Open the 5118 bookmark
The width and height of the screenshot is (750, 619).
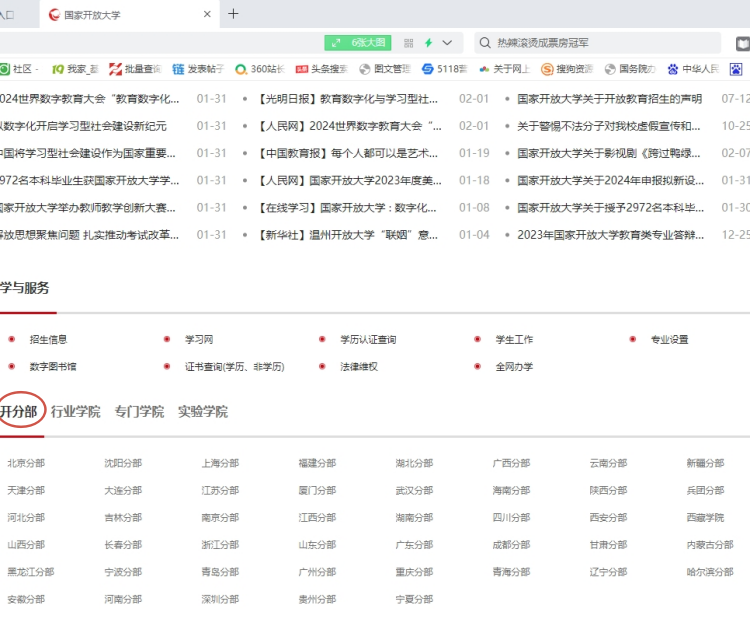point(444,69)
